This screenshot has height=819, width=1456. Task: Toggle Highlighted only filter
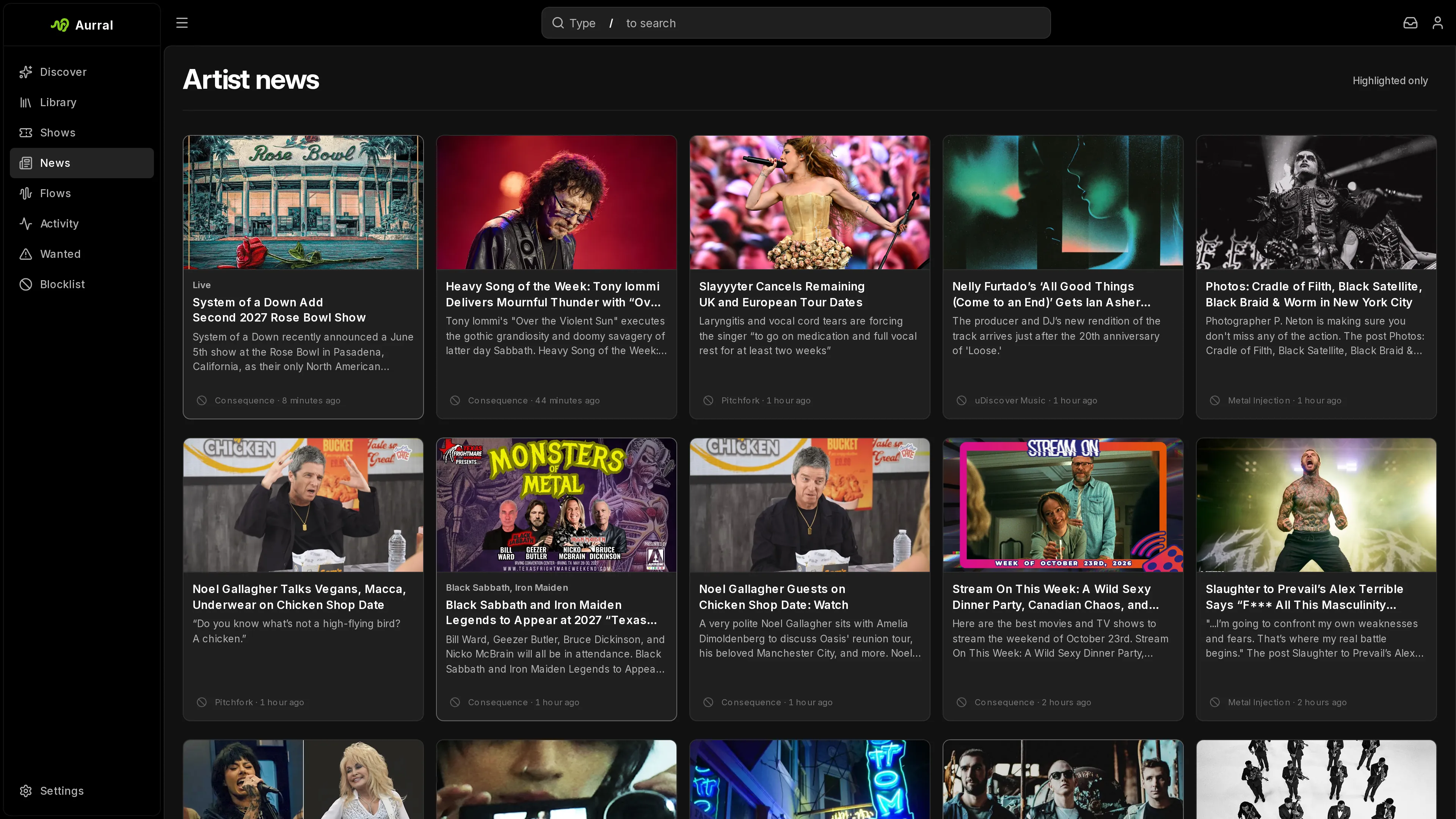click(x=1390, y=80)
